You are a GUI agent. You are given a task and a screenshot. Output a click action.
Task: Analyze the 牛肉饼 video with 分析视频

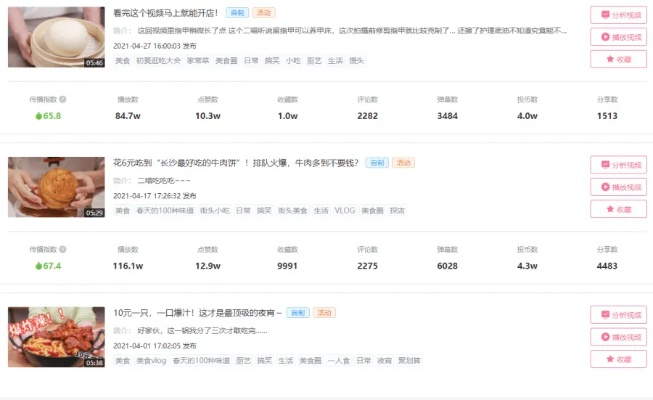(x=618, y=165)
